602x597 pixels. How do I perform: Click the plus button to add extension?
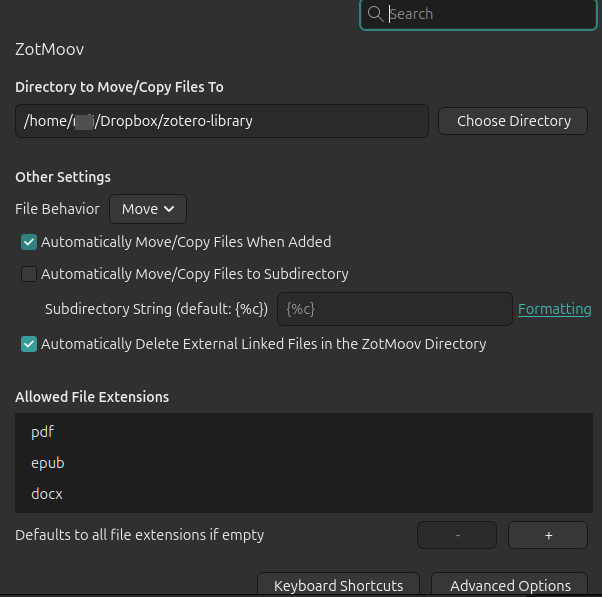pyautogui.click(x=548, y=535)
